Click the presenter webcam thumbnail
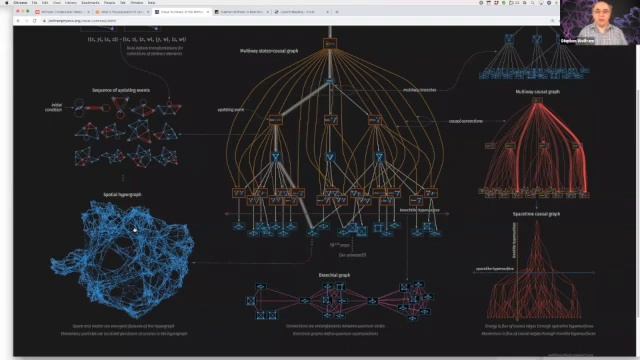Viewport: 640px width, 360px height. pyautogui.click(x=600, y=22)
